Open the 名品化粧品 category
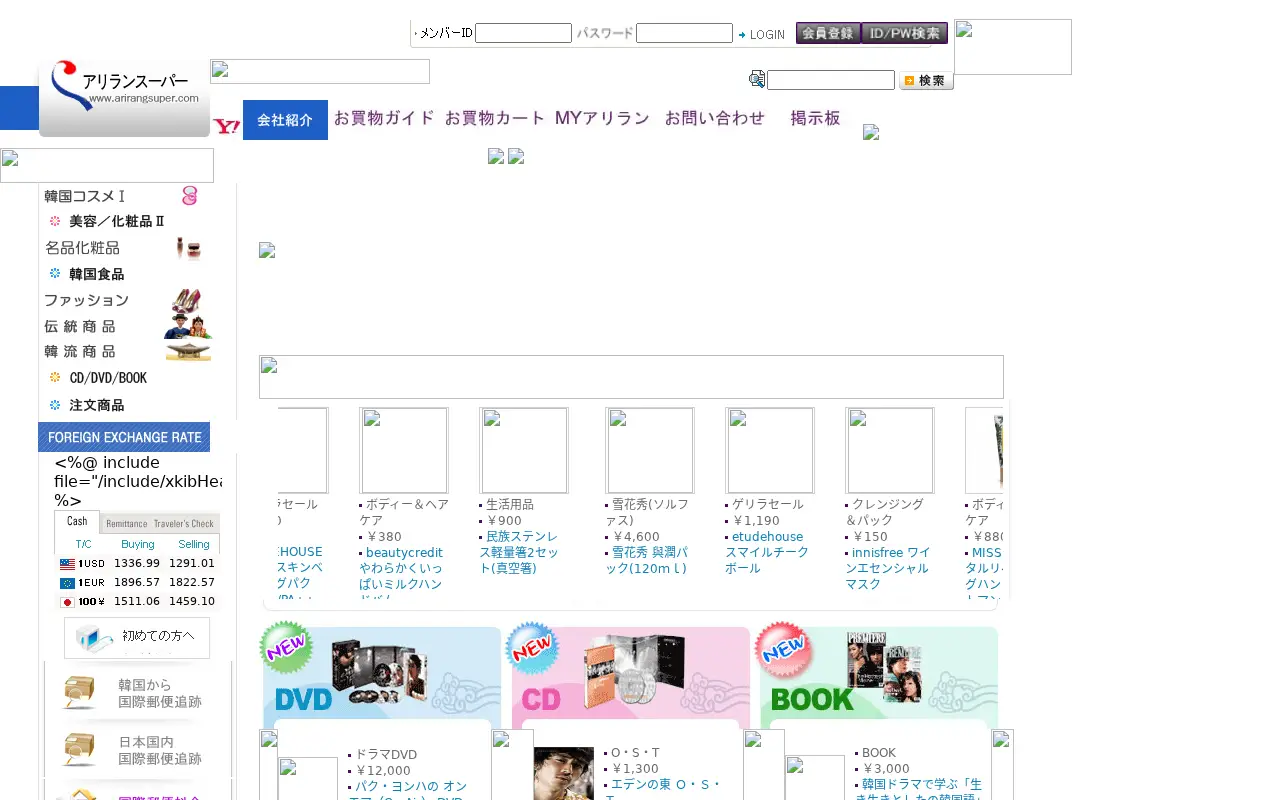This screenshot has height=800, width=1280. [x=124, y=248]
